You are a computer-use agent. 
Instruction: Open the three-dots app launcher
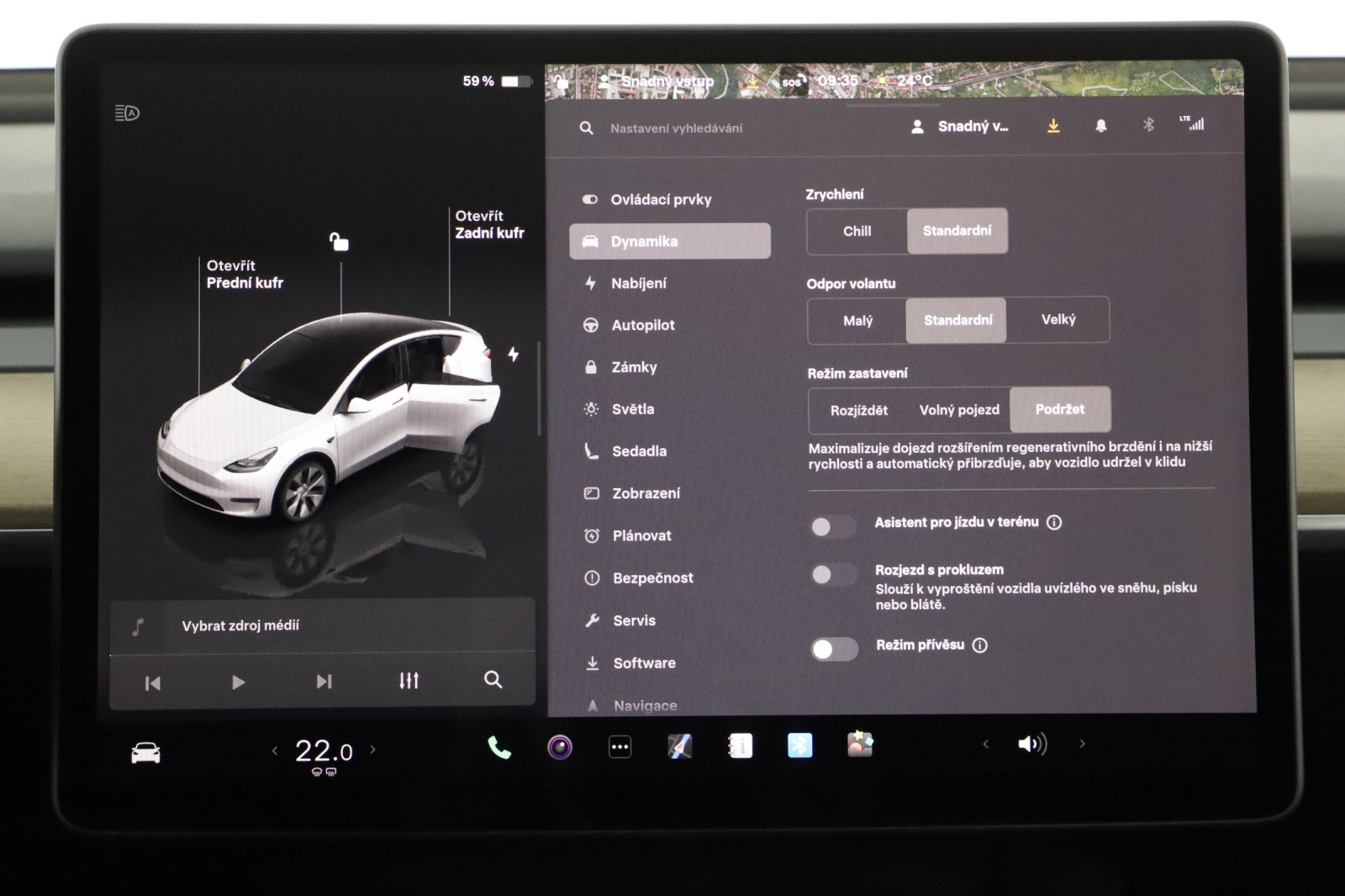(620, 746)
